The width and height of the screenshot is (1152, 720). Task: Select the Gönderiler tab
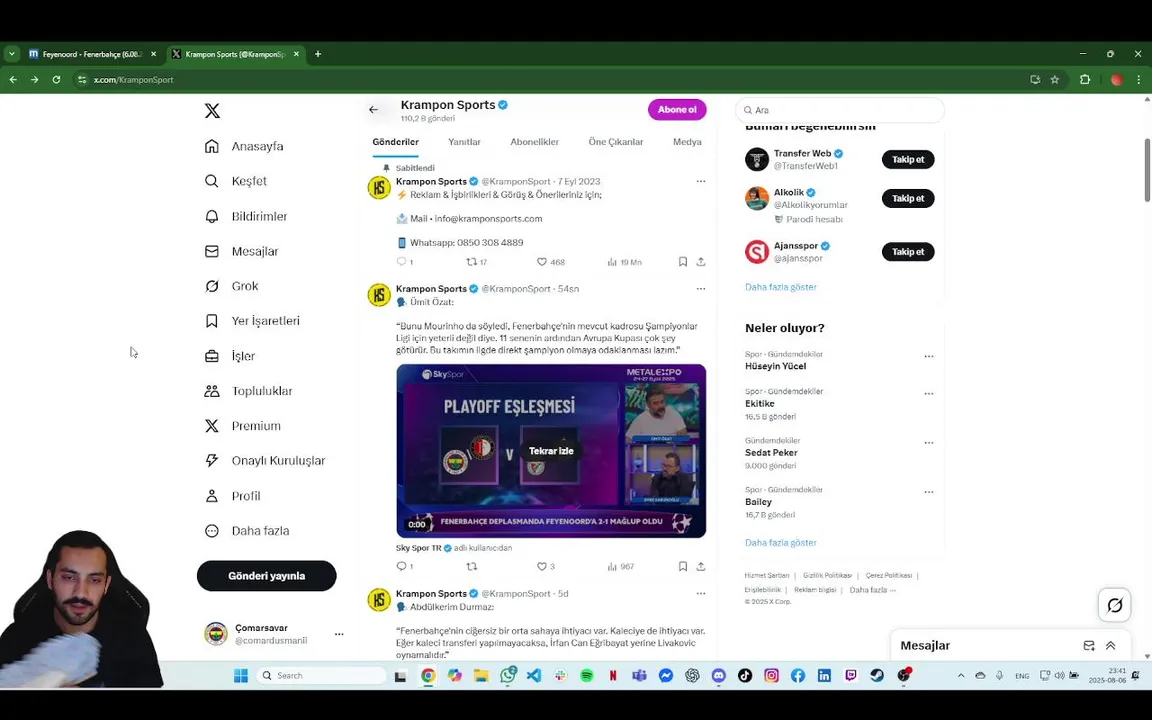click(395, 142)
